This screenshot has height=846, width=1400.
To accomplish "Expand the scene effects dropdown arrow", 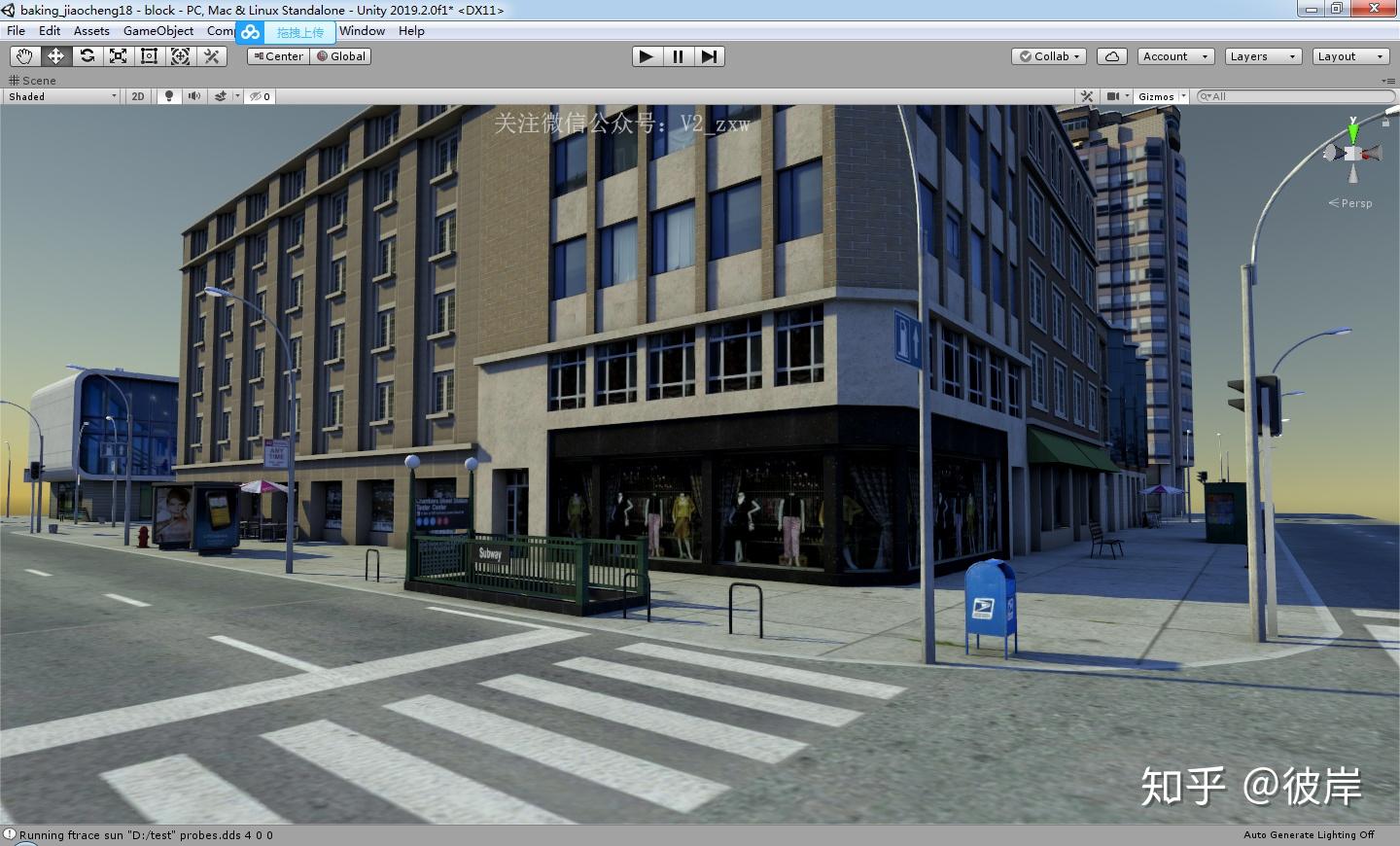I will click(x=237, y=96).
